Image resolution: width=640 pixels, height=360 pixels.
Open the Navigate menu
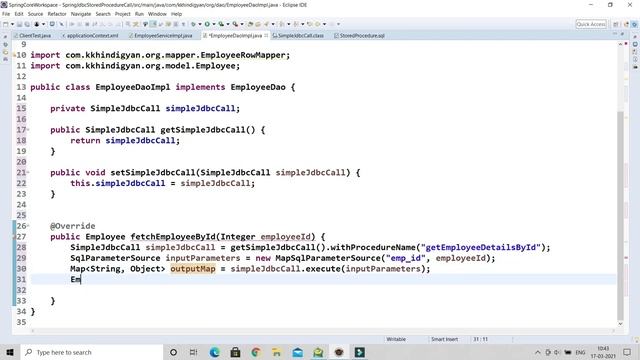(81, 14)
